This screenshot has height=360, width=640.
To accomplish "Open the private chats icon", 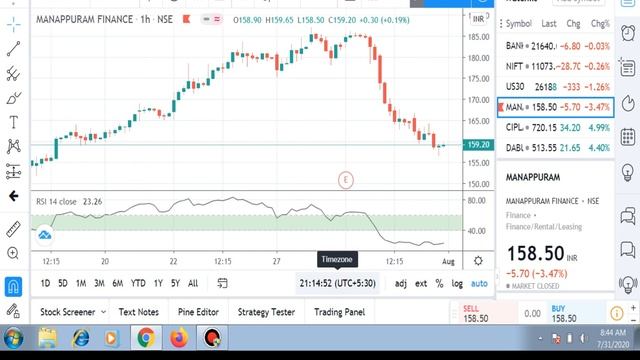I will pos(628,249).
